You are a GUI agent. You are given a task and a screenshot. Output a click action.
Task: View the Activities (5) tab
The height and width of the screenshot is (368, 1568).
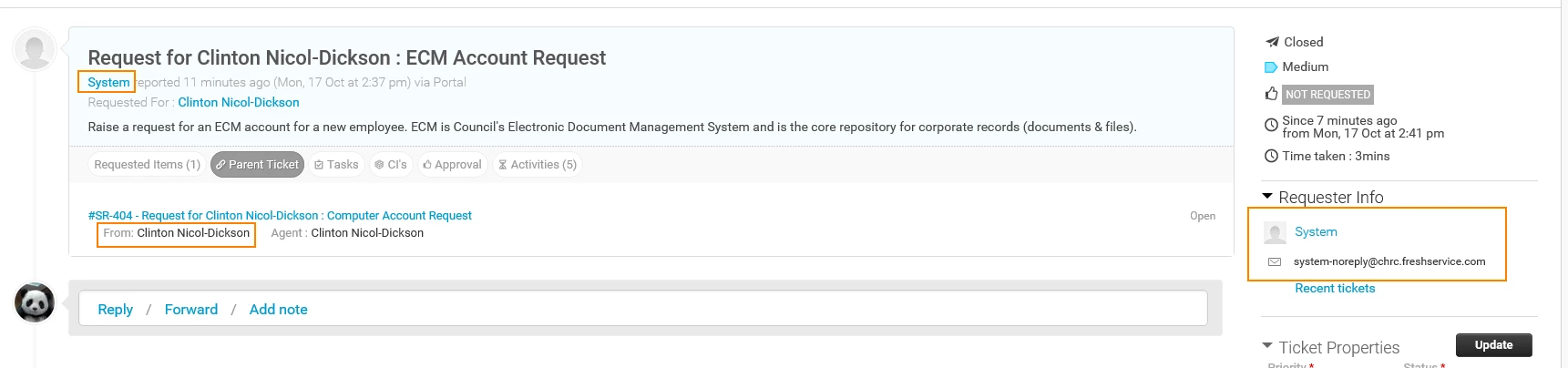(538, 165)
